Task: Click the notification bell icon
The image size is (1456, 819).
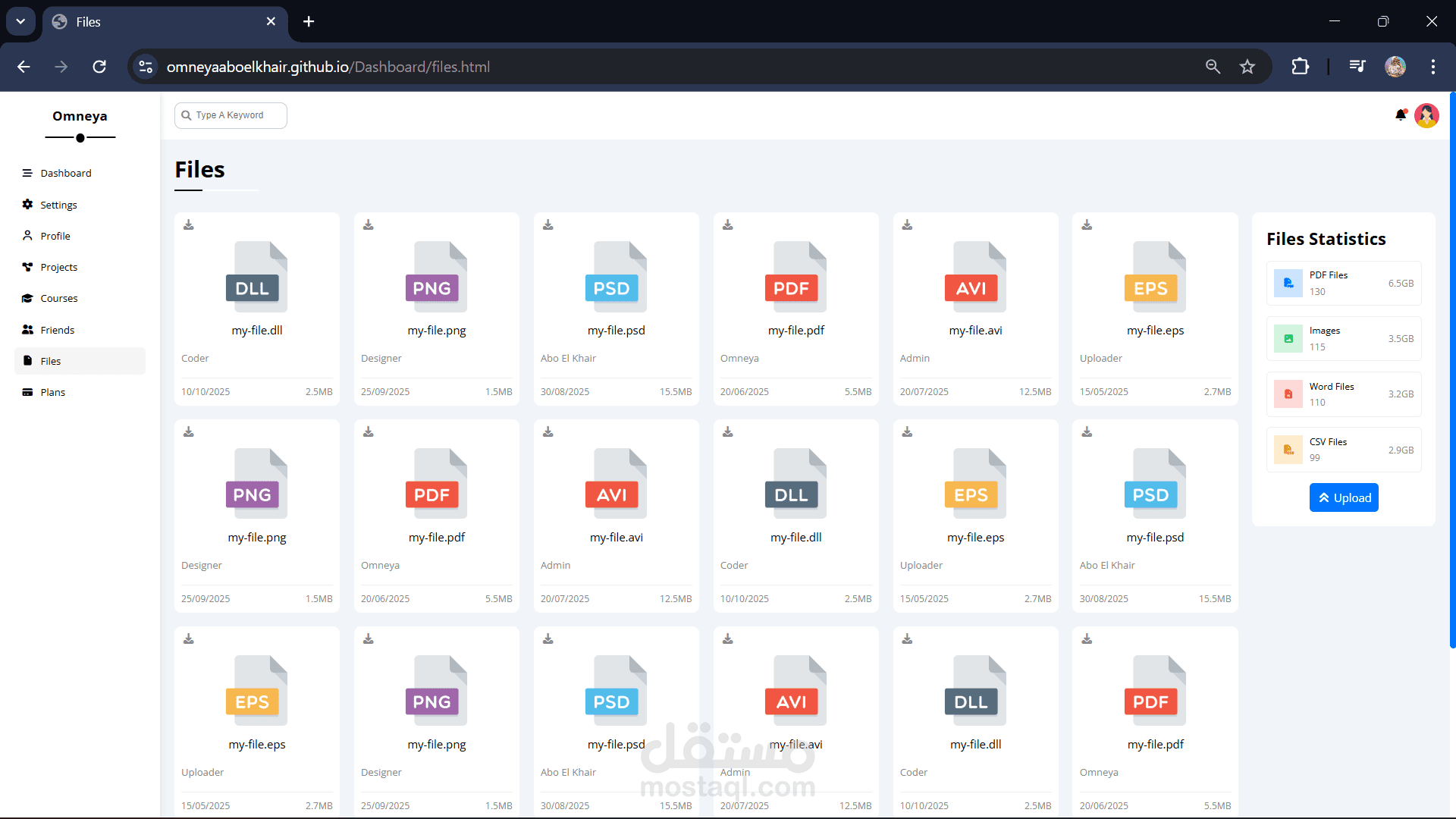Action: click(x=1400, y=115)
